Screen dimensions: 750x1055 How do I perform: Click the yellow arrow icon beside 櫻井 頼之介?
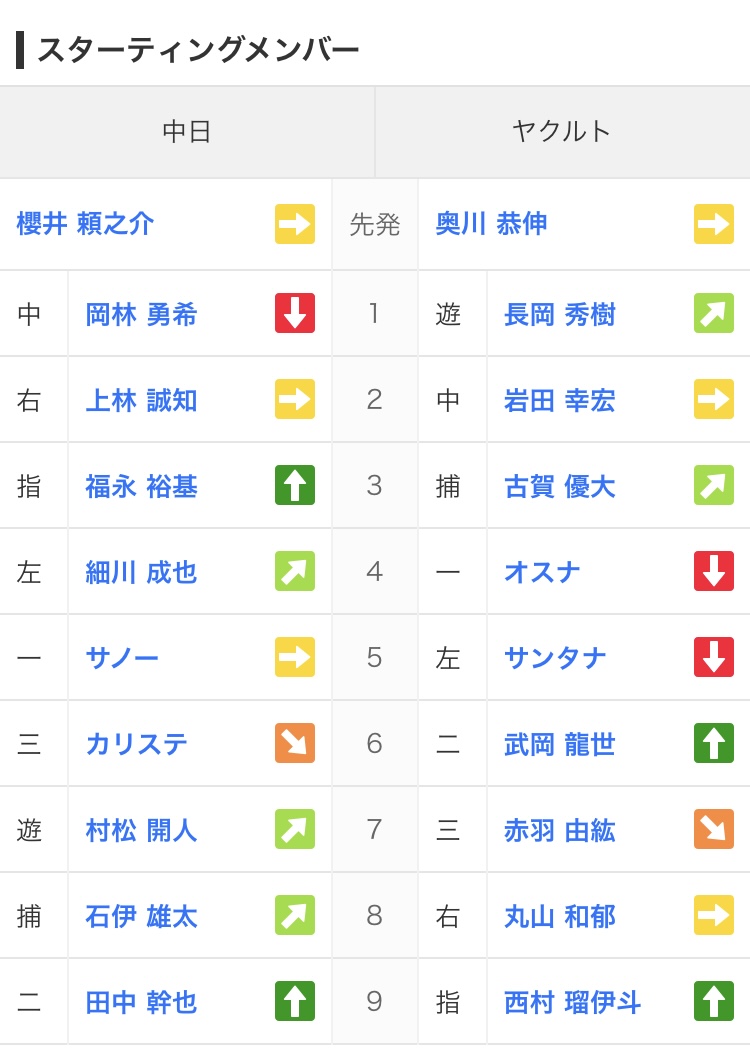click(x=295, y=224)
